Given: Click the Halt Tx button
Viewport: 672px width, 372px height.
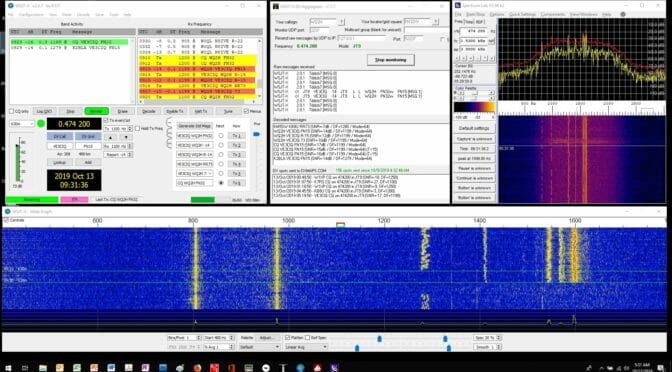Looking at the screenshot, I should coord(201,111).
